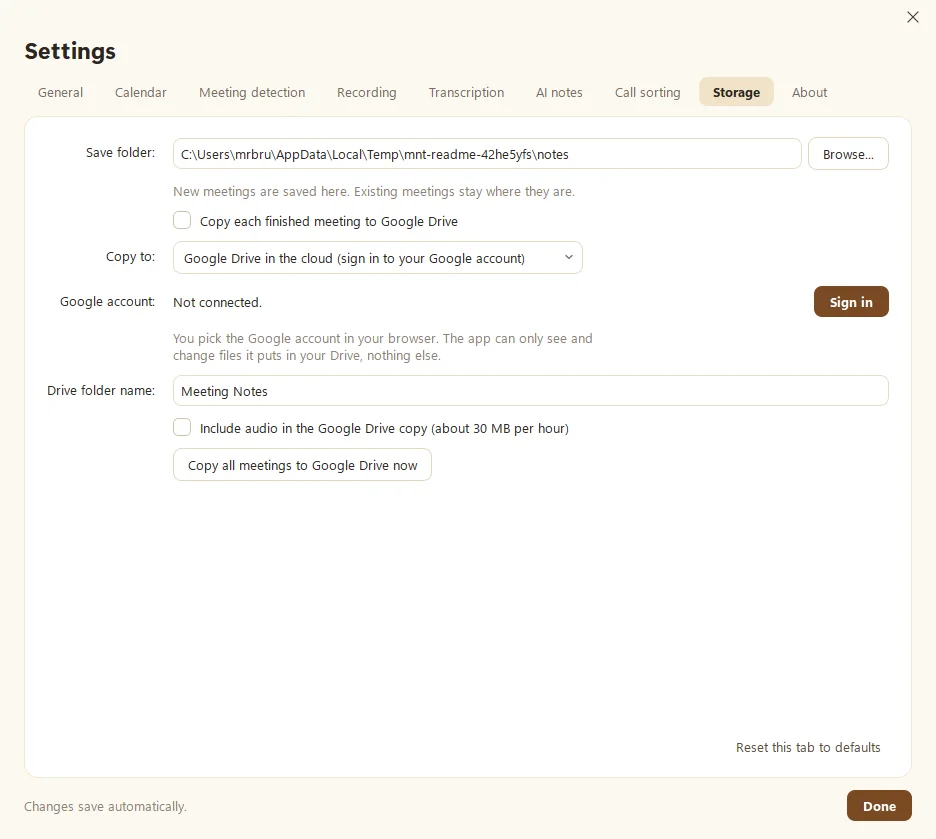Viewport: 936px width, 839px height.
Task: Close the Settings window with the X
Action: point(912,17)
